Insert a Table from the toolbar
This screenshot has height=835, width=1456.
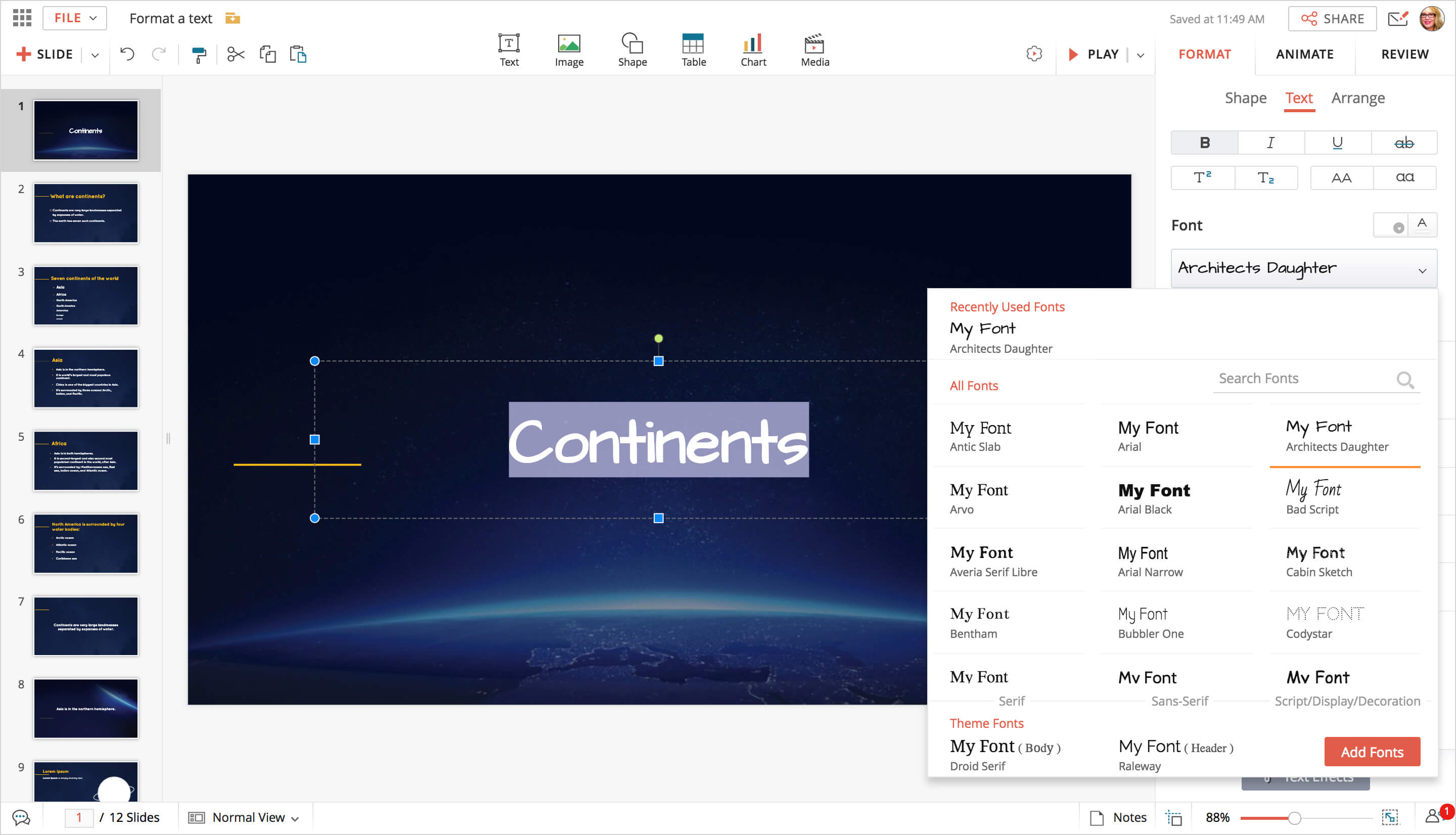click(693, 51)
